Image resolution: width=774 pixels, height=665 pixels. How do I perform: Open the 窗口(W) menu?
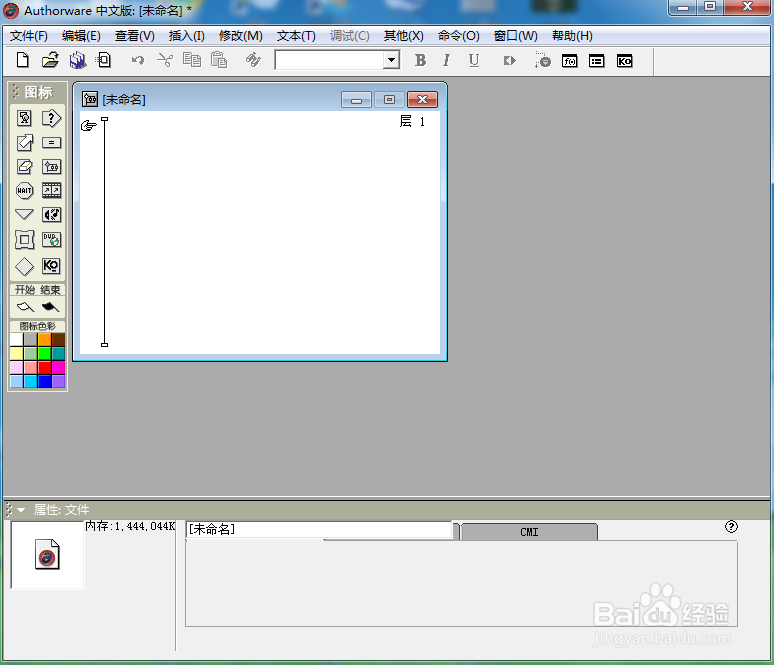point(515,36)
